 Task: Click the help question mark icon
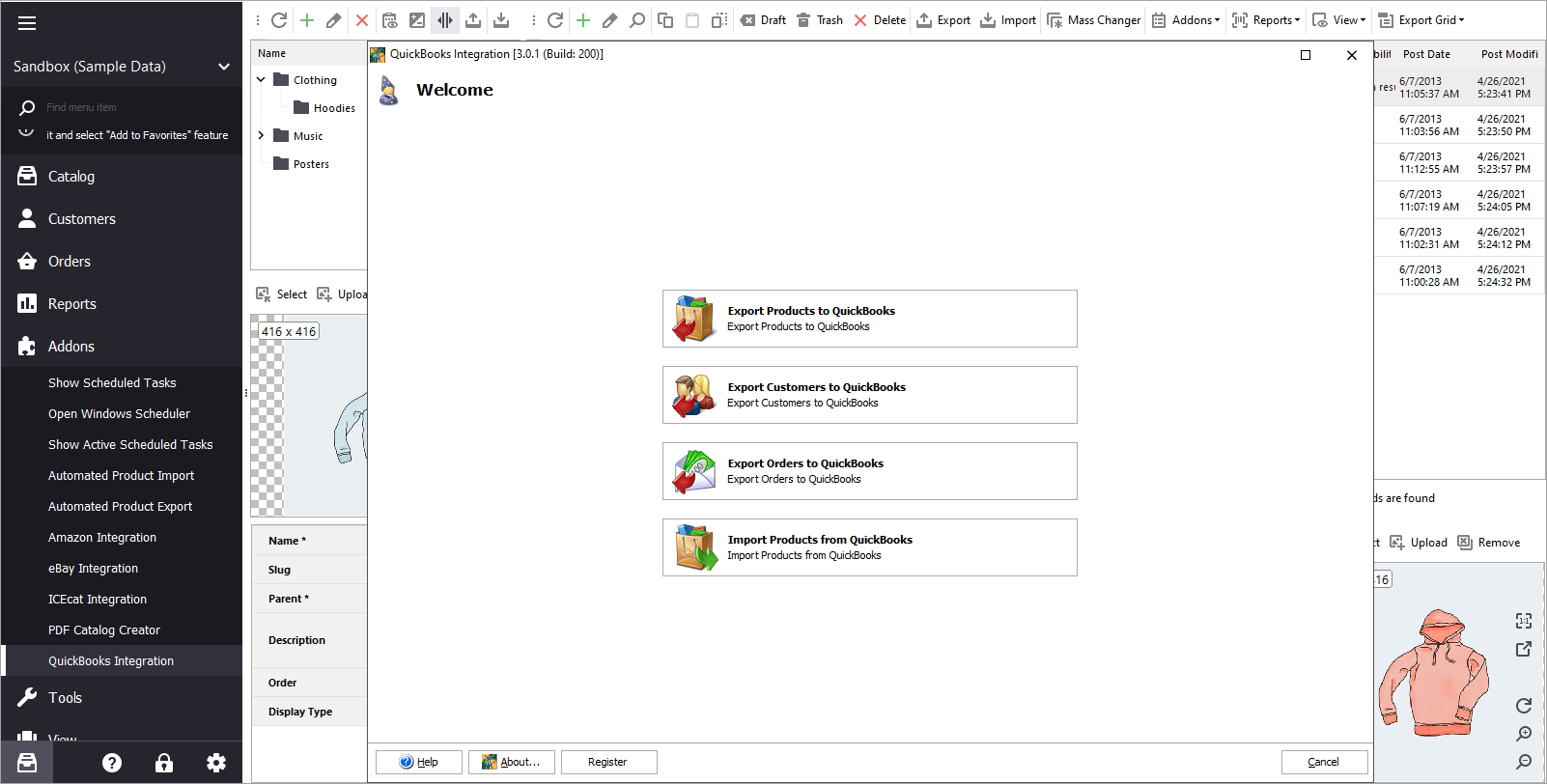tap(112, 763)
